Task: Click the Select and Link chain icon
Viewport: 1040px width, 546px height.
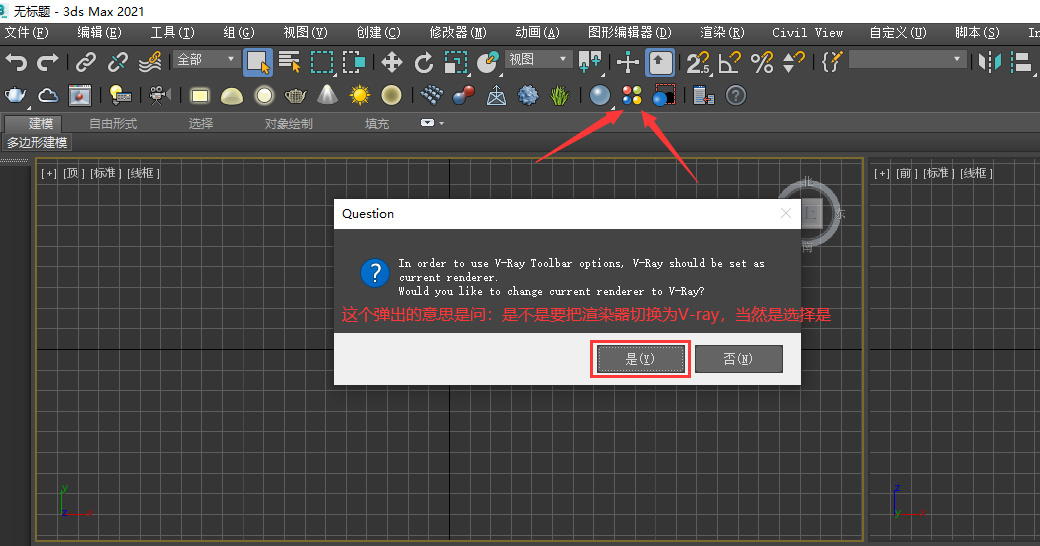Action: tap(87, 63)
